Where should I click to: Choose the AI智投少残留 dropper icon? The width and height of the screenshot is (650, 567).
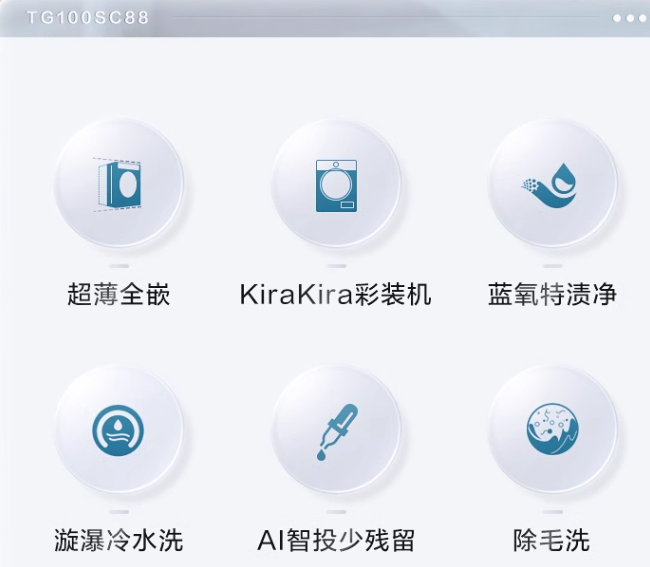(336, 430)
